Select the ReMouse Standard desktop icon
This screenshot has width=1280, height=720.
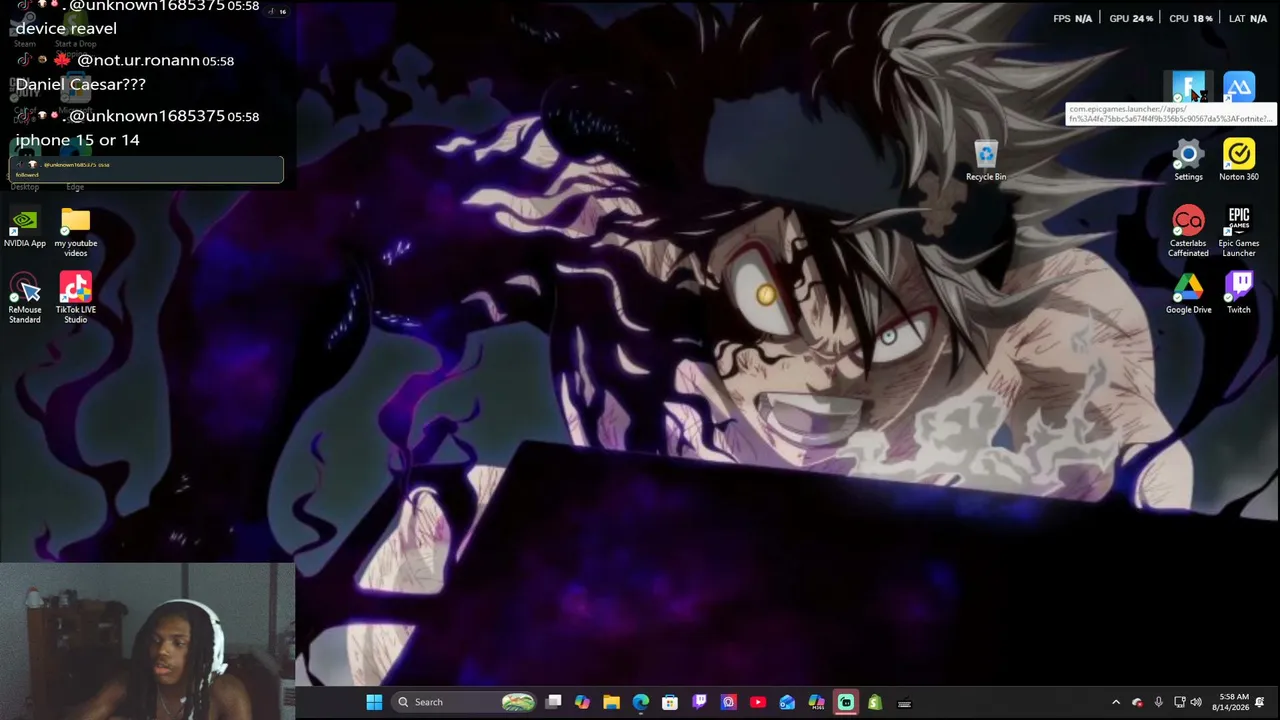click(25, 298)
